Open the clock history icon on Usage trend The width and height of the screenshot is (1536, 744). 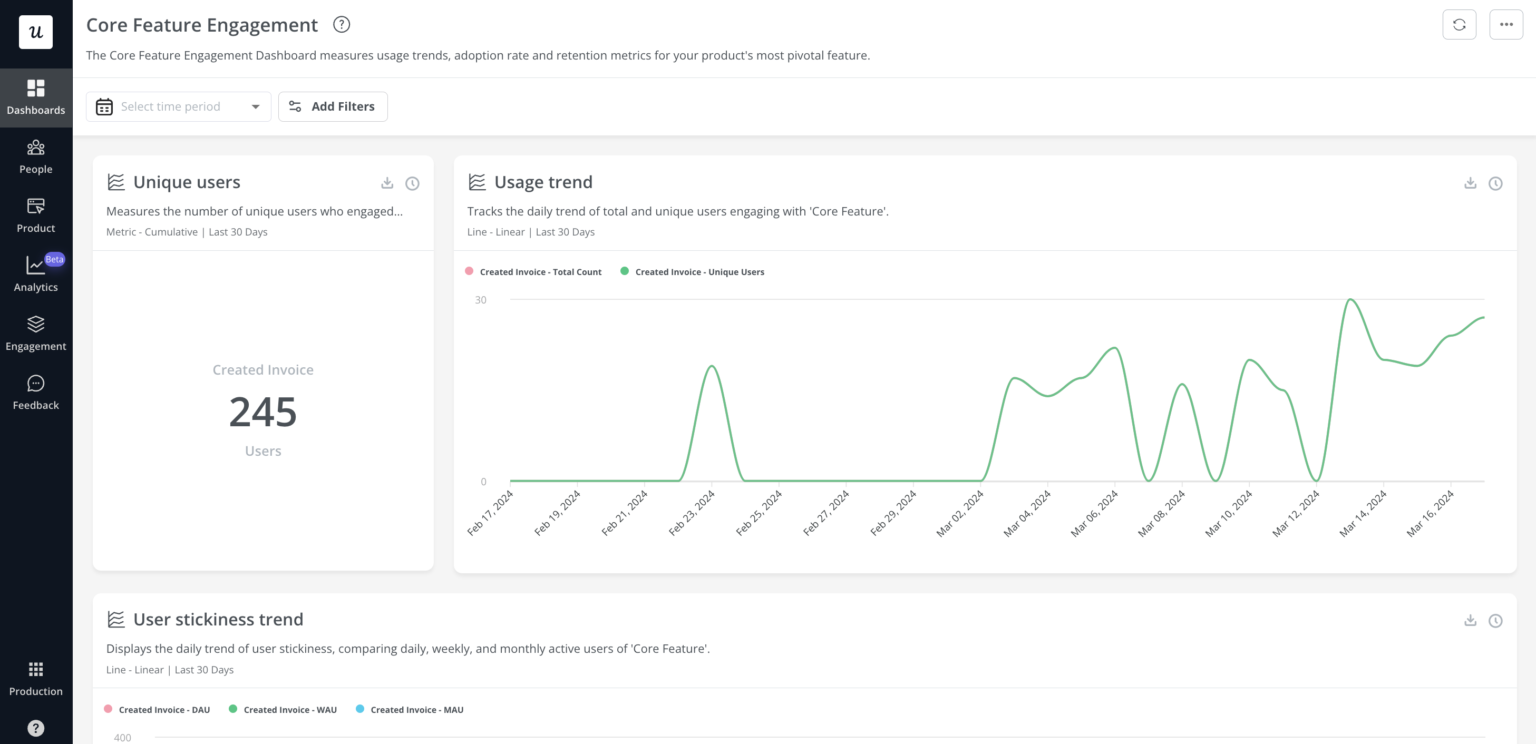coord(1495,183)
